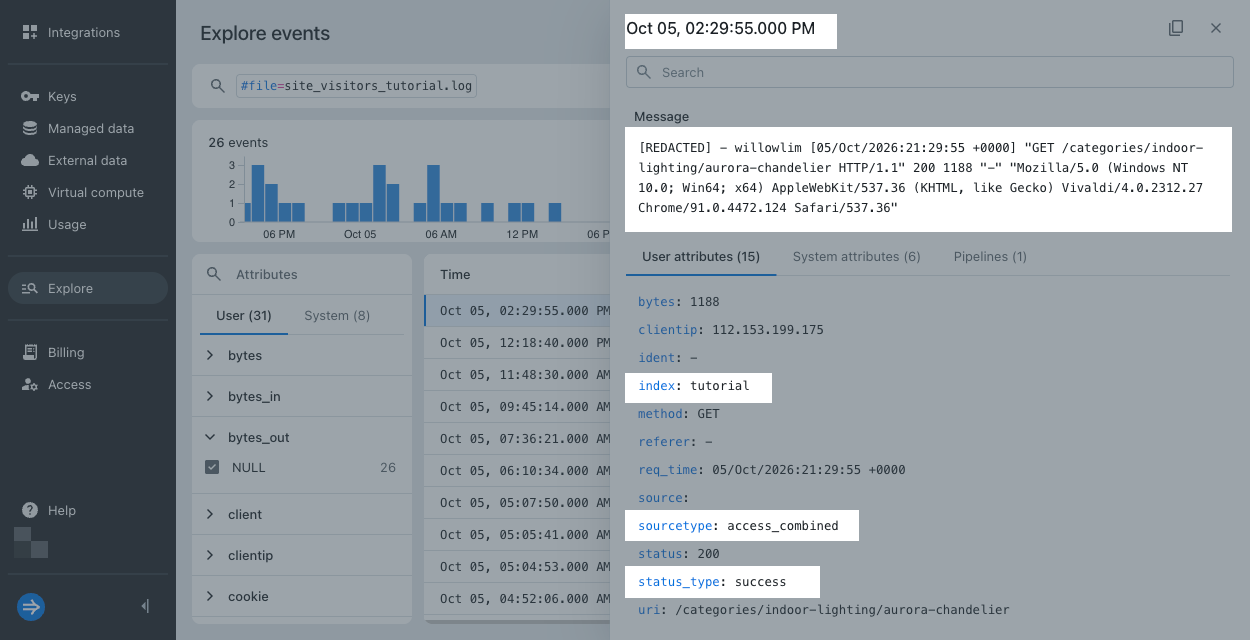Open Virtual compute chip icon
Image resolution: width=1250 pixels, height=640 pixels.
(30, 192)
